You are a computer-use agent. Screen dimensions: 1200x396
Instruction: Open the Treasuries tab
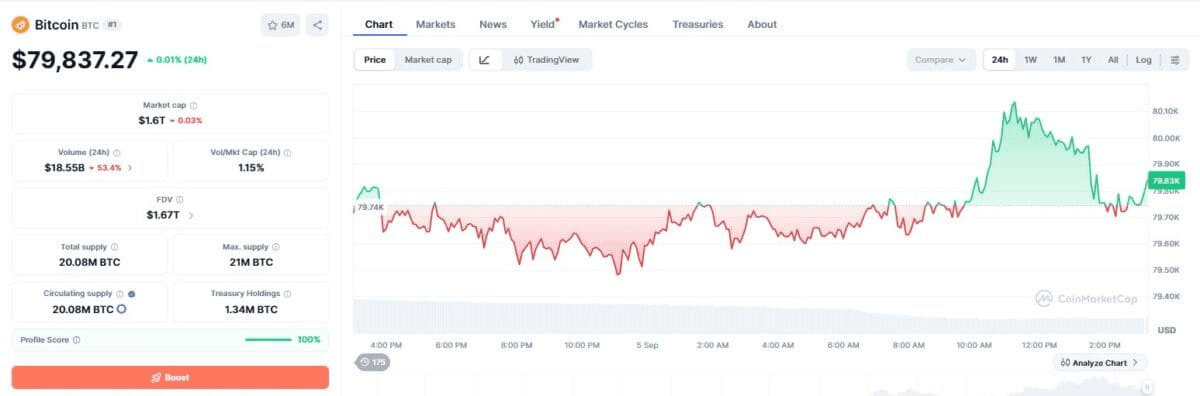click(698, 24)
